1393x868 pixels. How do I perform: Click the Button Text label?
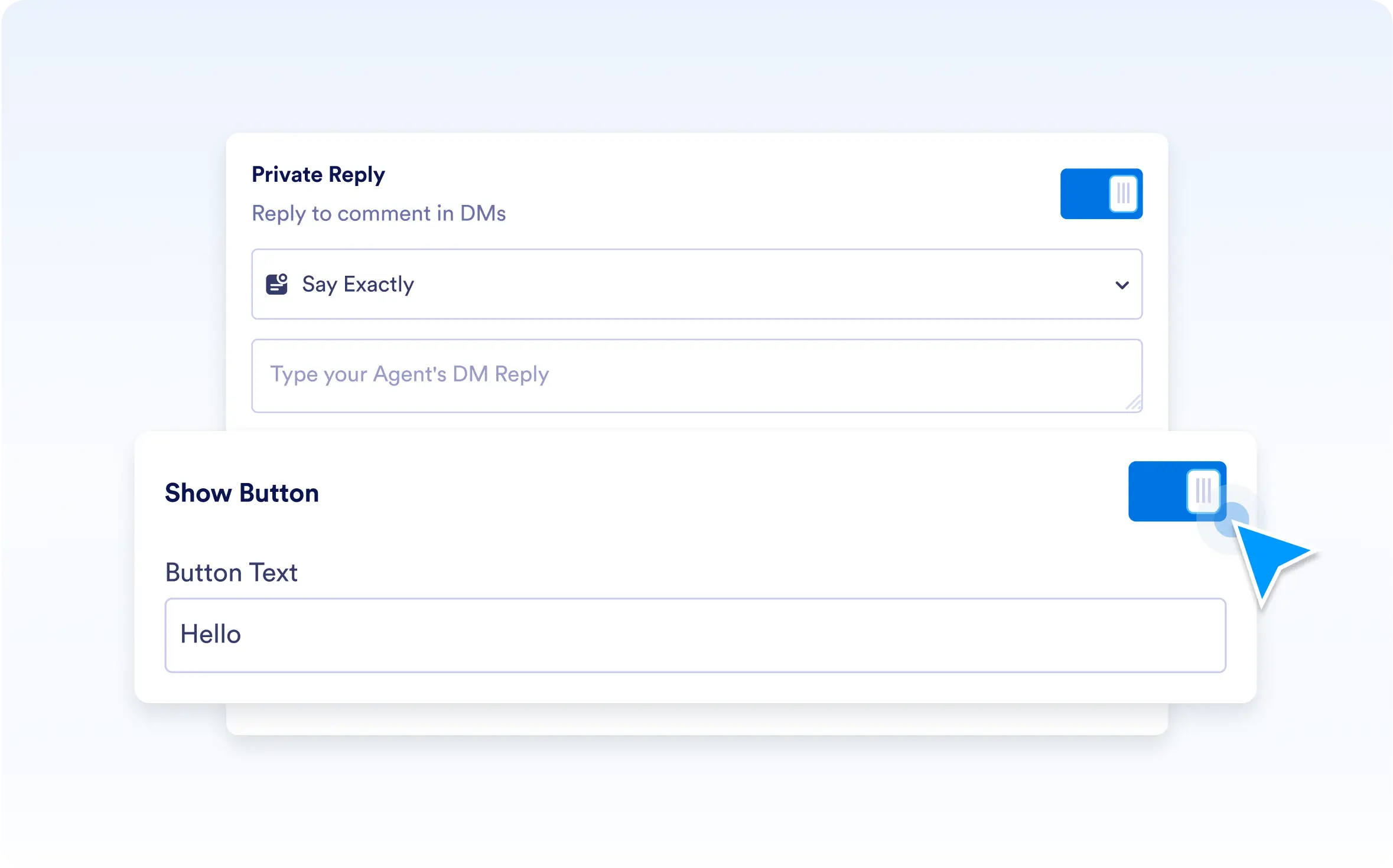(x=232, y=572)
